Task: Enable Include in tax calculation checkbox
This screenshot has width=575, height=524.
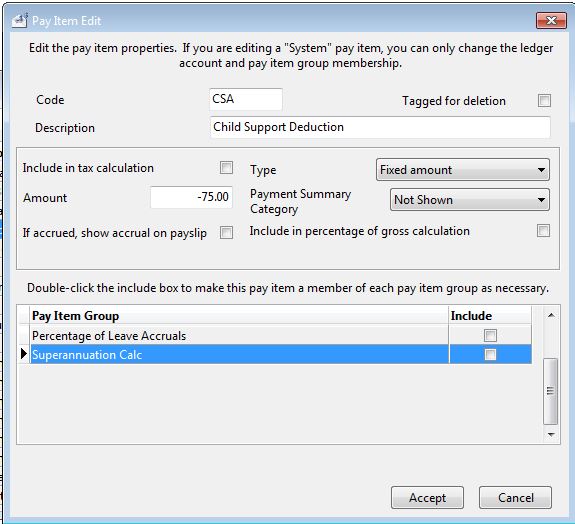Action: [226, 168]
